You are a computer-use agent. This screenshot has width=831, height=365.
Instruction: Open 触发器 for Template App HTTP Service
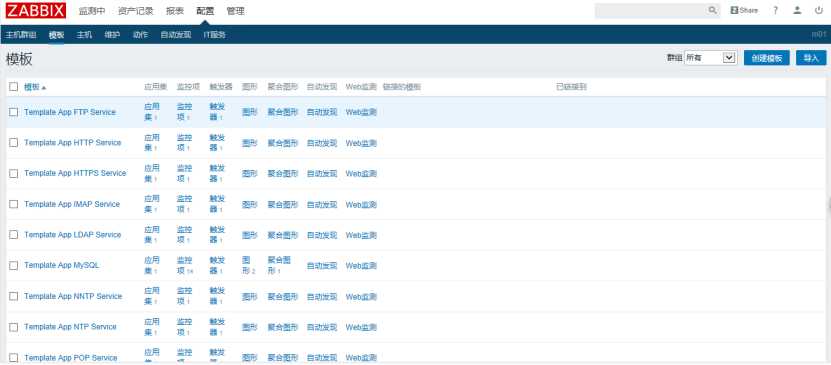(217, 143)
